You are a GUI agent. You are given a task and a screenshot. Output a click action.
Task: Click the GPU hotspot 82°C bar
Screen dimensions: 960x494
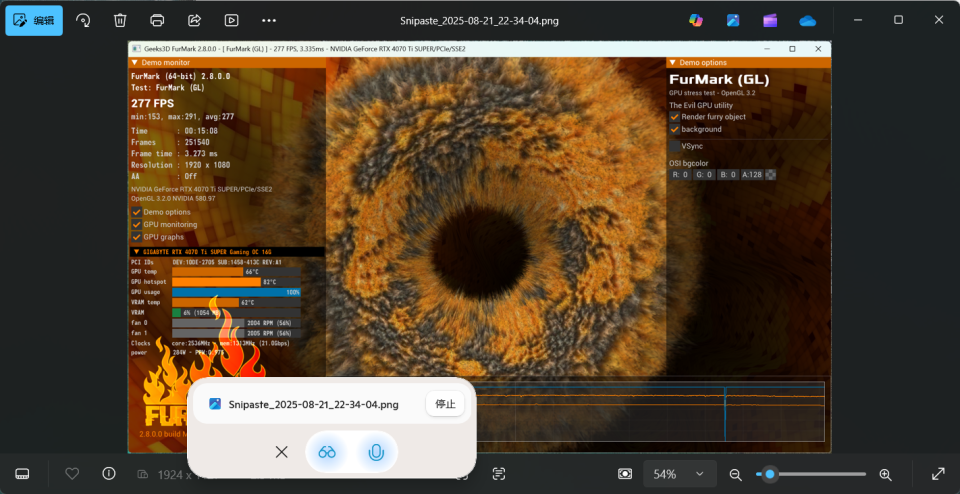pos(236,282)
